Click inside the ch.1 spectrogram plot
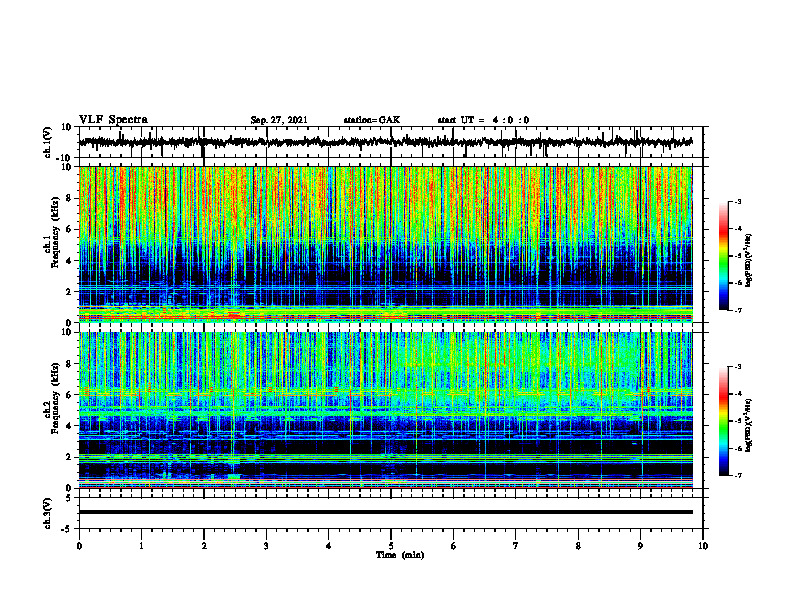The width and height of the screenshot is (792, 612). [386, 244]
